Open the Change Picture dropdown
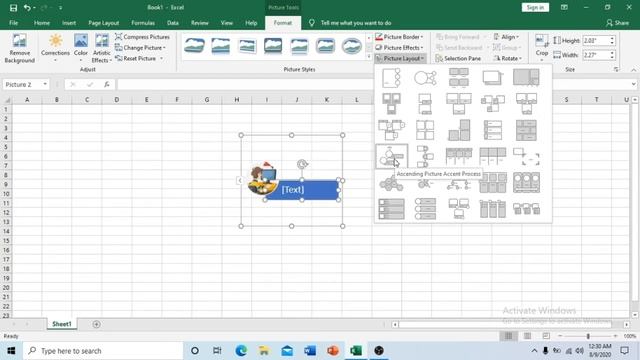Screen dimensions: 640x360 pyautogui.click(x=140, y=48)
